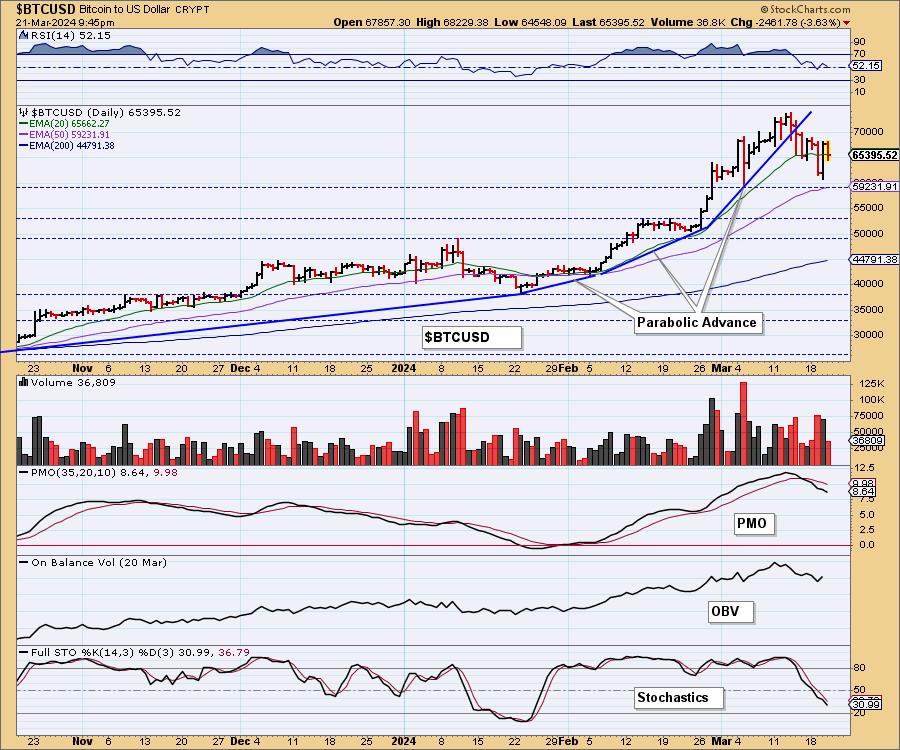Click the volume histogram legend icon

pos(24,382)
